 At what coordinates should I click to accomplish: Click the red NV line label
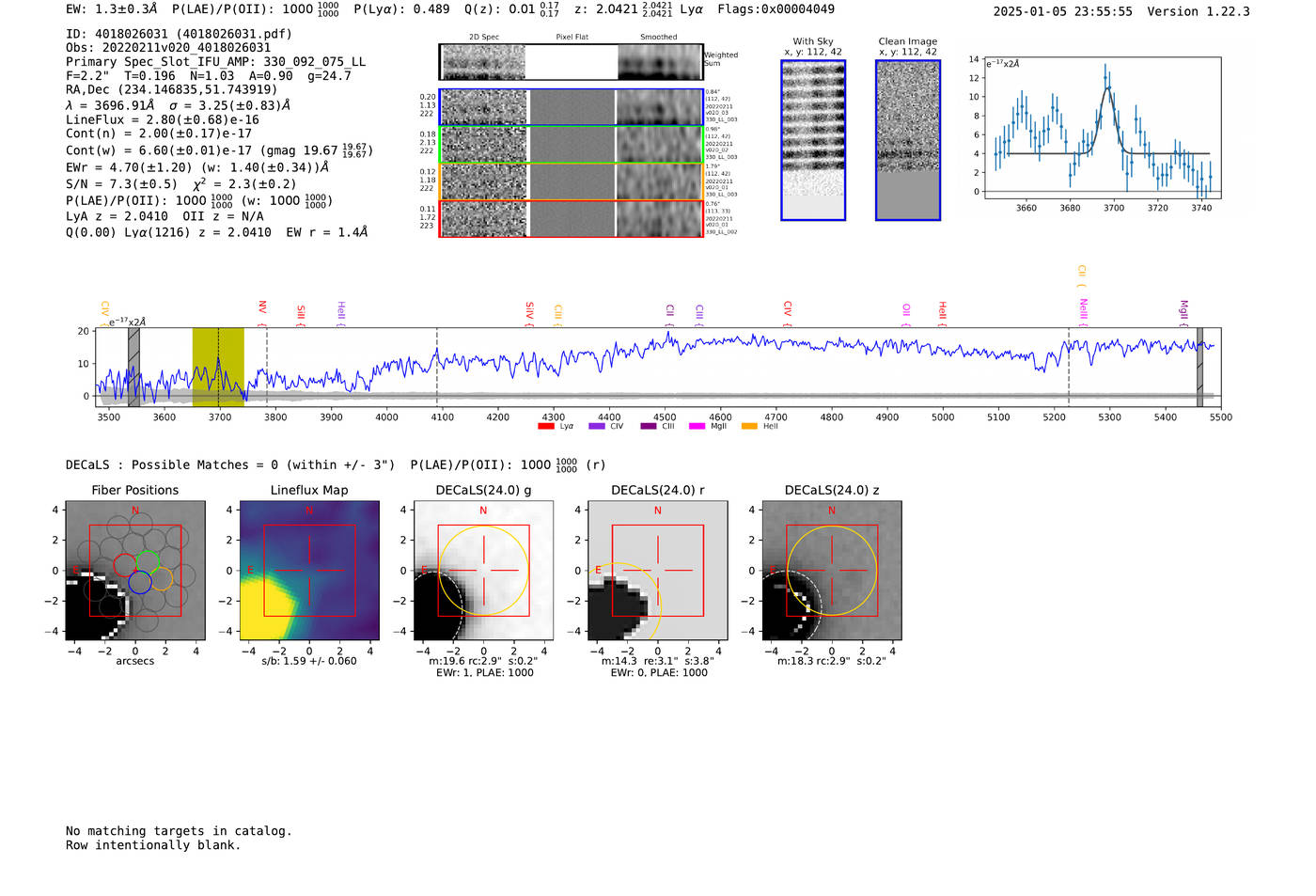click(x=262, y=307)
